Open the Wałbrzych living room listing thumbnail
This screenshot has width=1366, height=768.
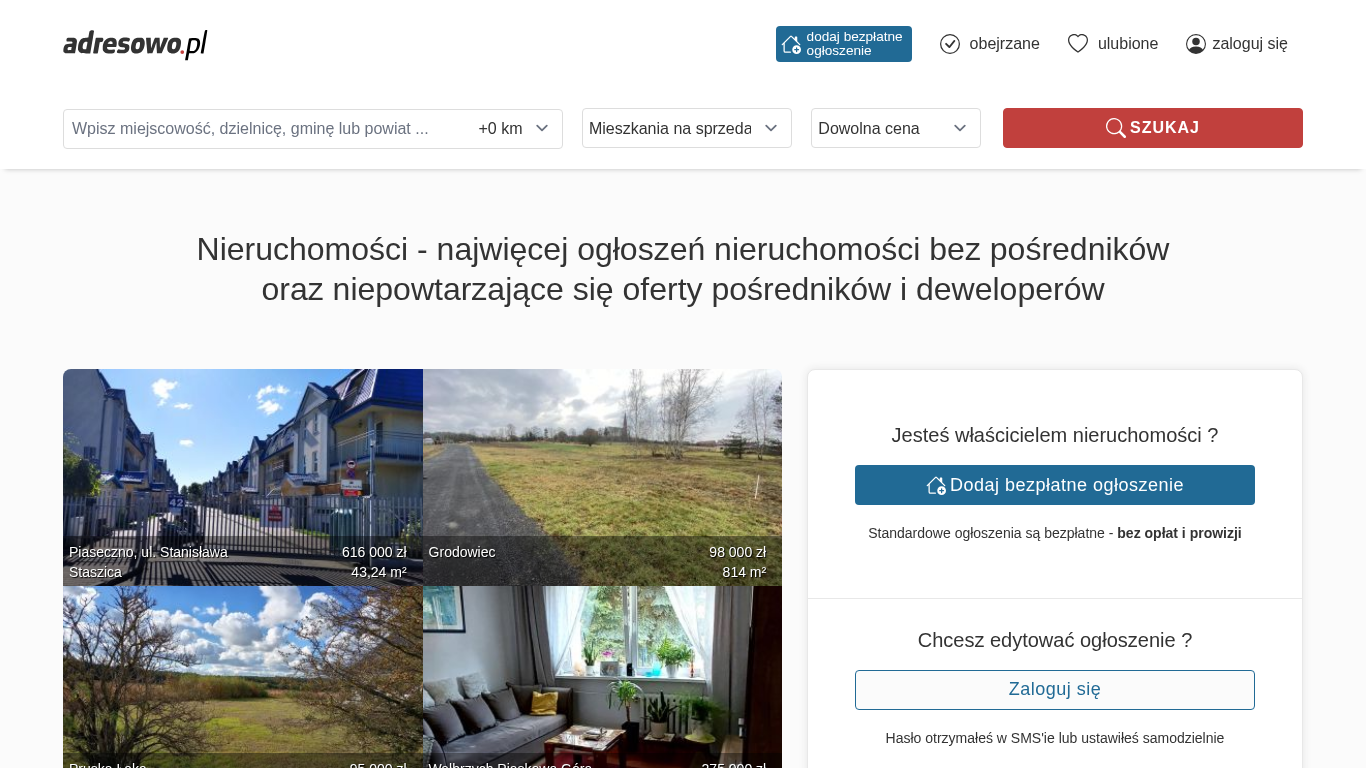(x=602, y=677)
